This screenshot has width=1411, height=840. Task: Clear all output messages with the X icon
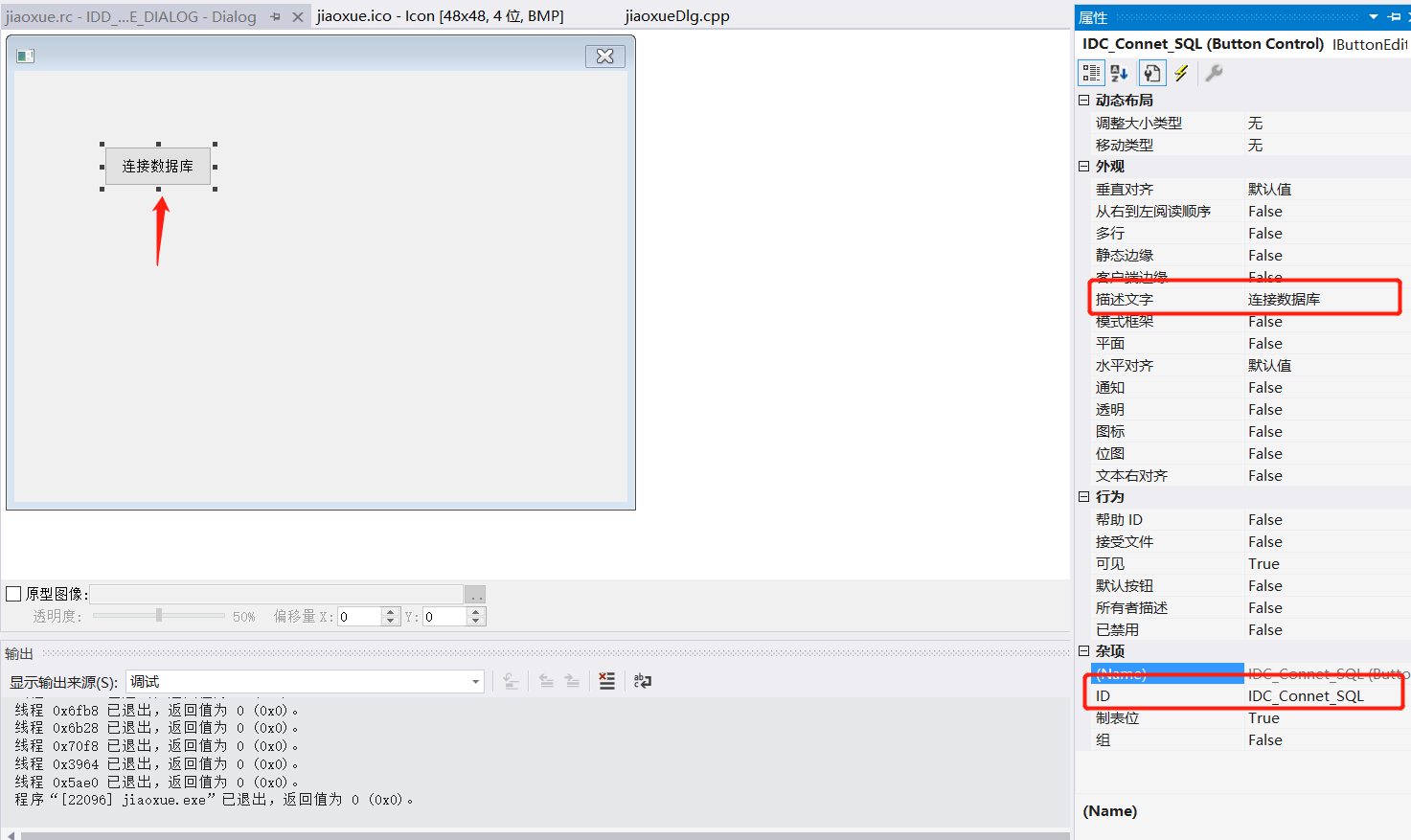[606, 681]
